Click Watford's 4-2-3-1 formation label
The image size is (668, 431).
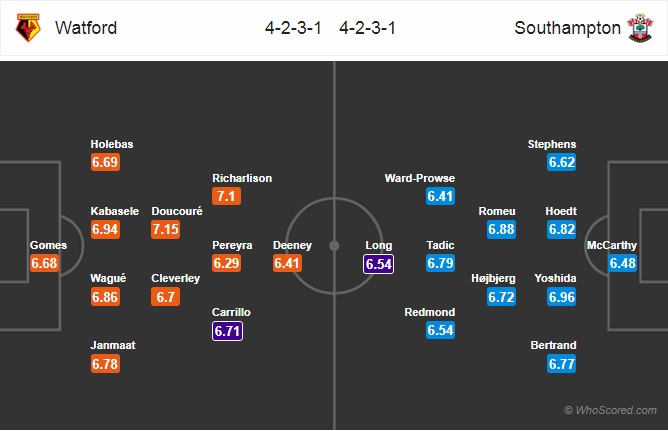click(x=293, y=28)
